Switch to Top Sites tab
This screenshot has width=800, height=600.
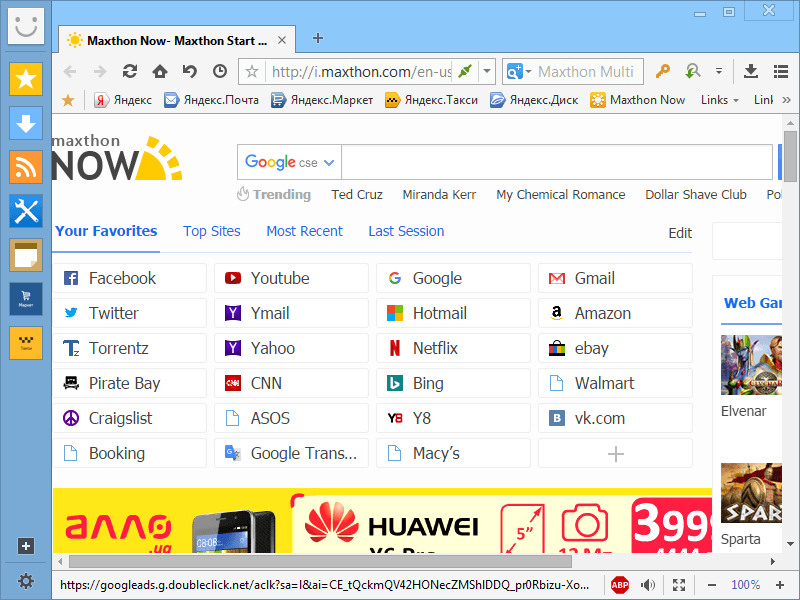pos(212,231)
